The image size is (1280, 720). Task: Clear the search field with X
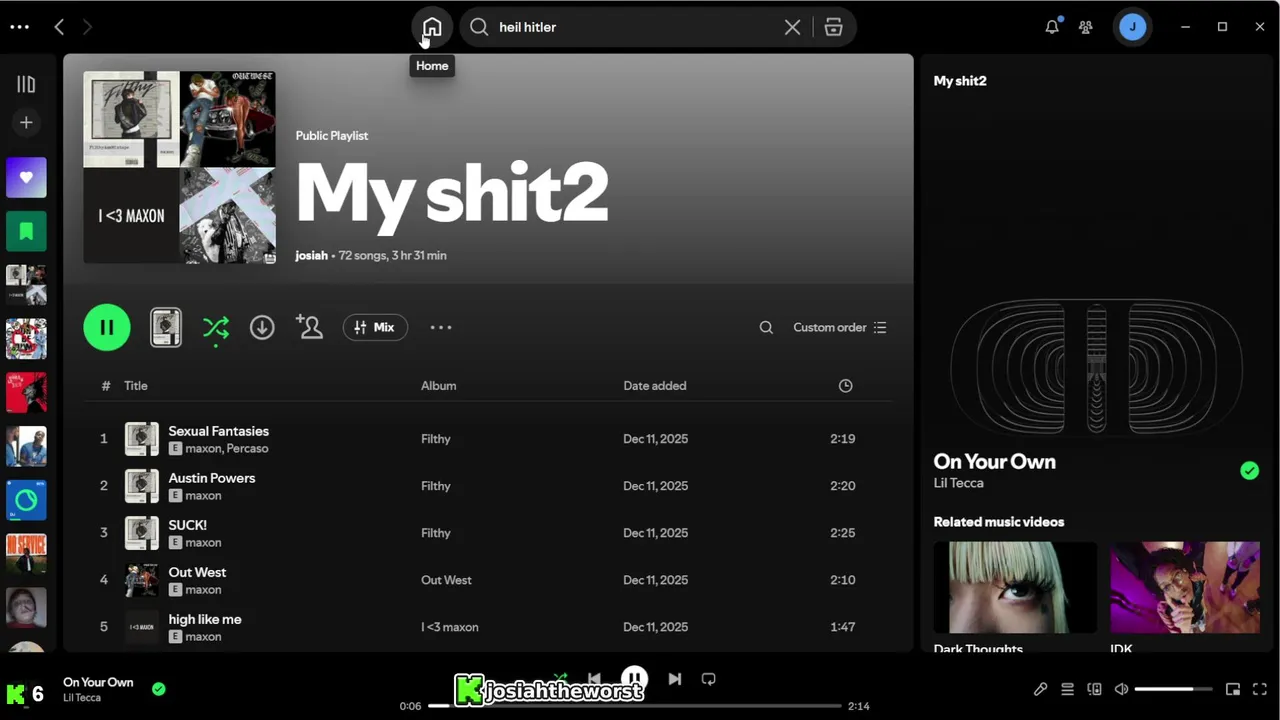[x=792, y=27]
